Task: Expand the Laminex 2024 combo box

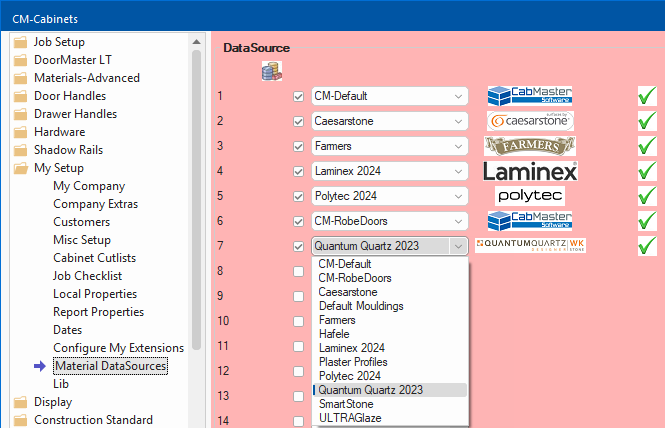Action: pos(458,171)
